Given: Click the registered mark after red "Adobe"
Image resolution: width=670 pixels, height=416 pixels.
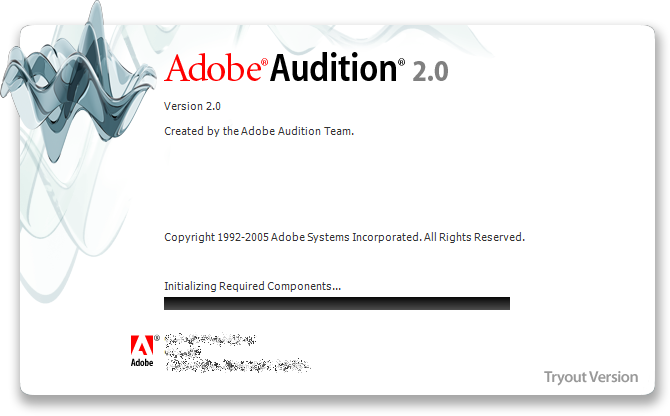Looking at the screenshot, I should click(x=264, y=63).
